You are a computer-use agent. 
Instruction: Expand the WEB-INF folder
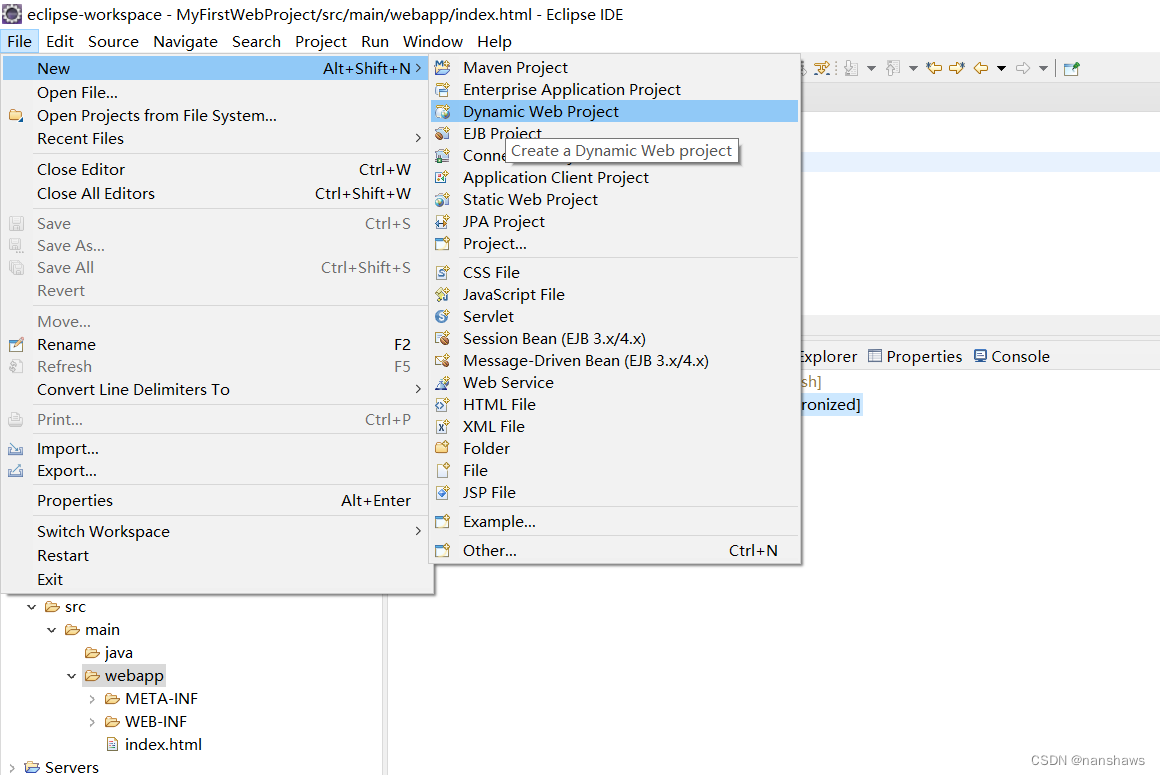[x=92, y=722]
